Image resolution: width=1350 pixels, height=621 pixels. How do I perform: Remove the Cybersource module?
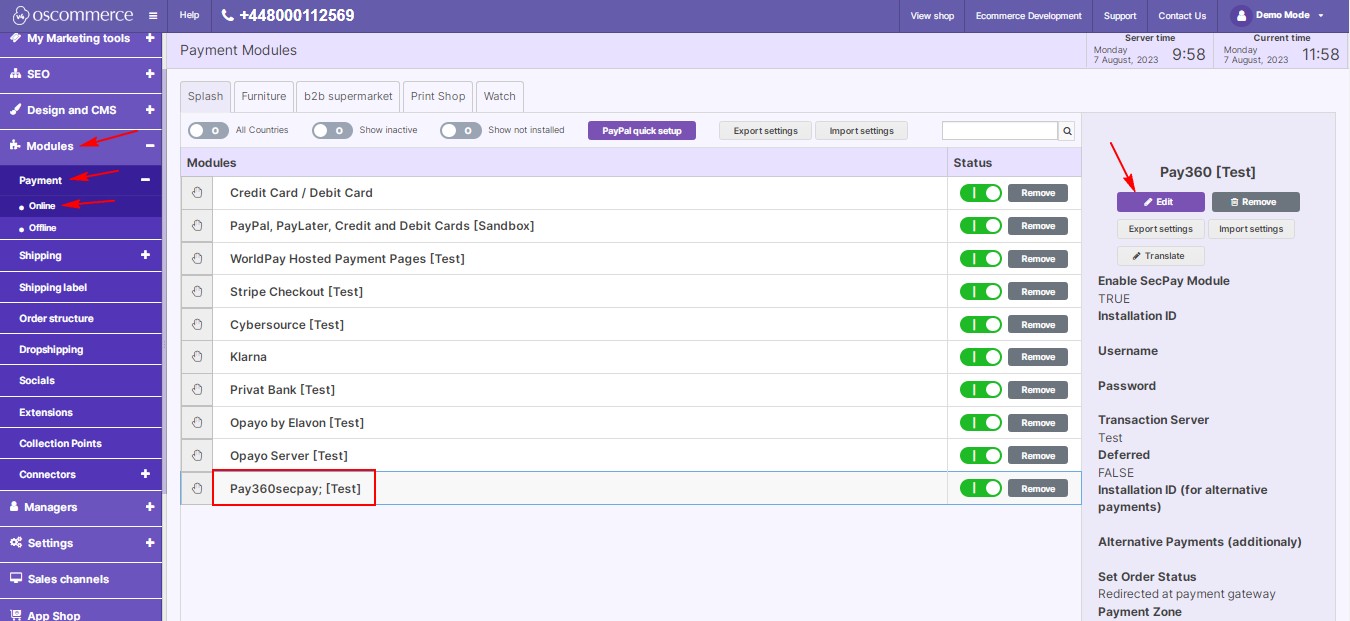(1038, 325)
